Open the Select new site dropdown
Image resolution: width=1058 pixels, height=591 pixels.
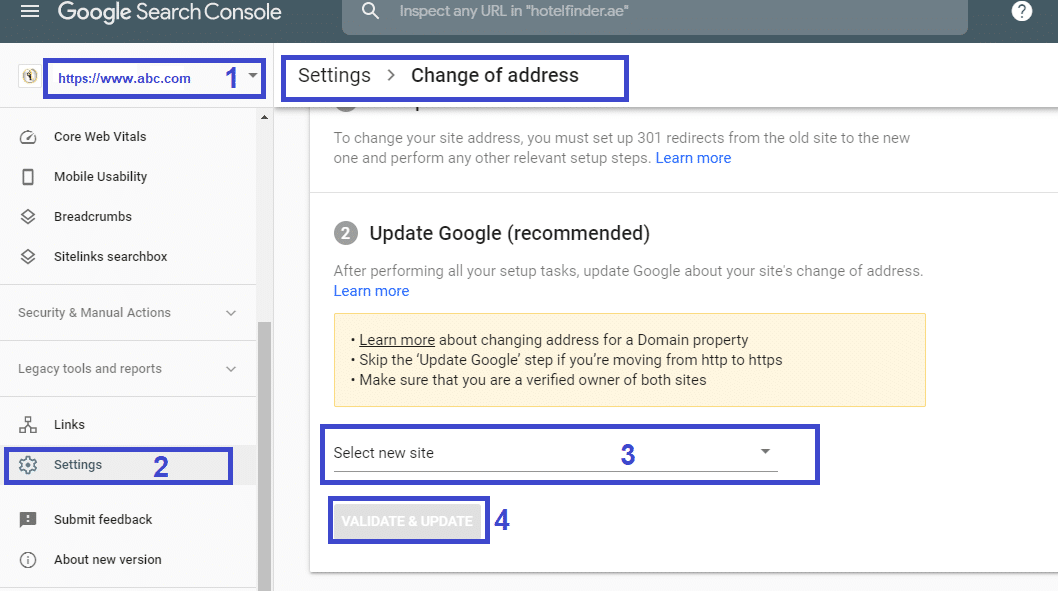tap(555, 453)
